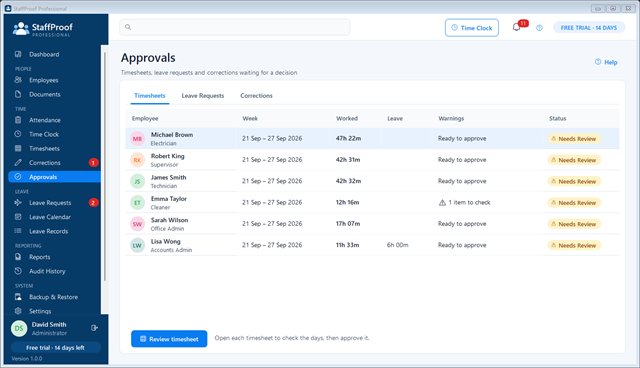
Task: Open the notifications bell icon
Action: 516,28
